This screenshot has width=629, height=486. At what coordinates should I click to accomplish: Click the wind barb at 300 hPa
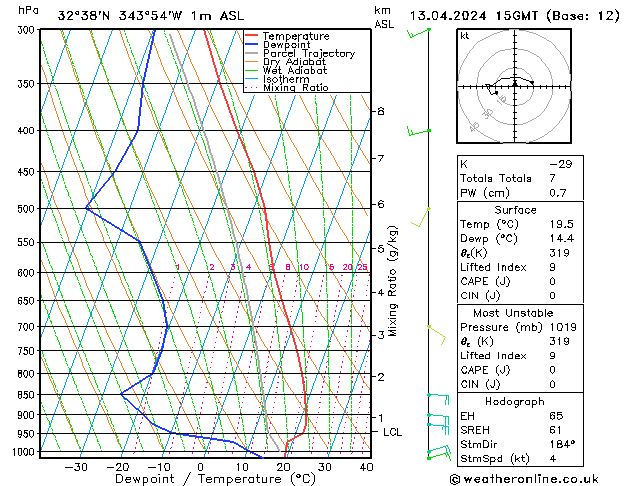(419, 33)
